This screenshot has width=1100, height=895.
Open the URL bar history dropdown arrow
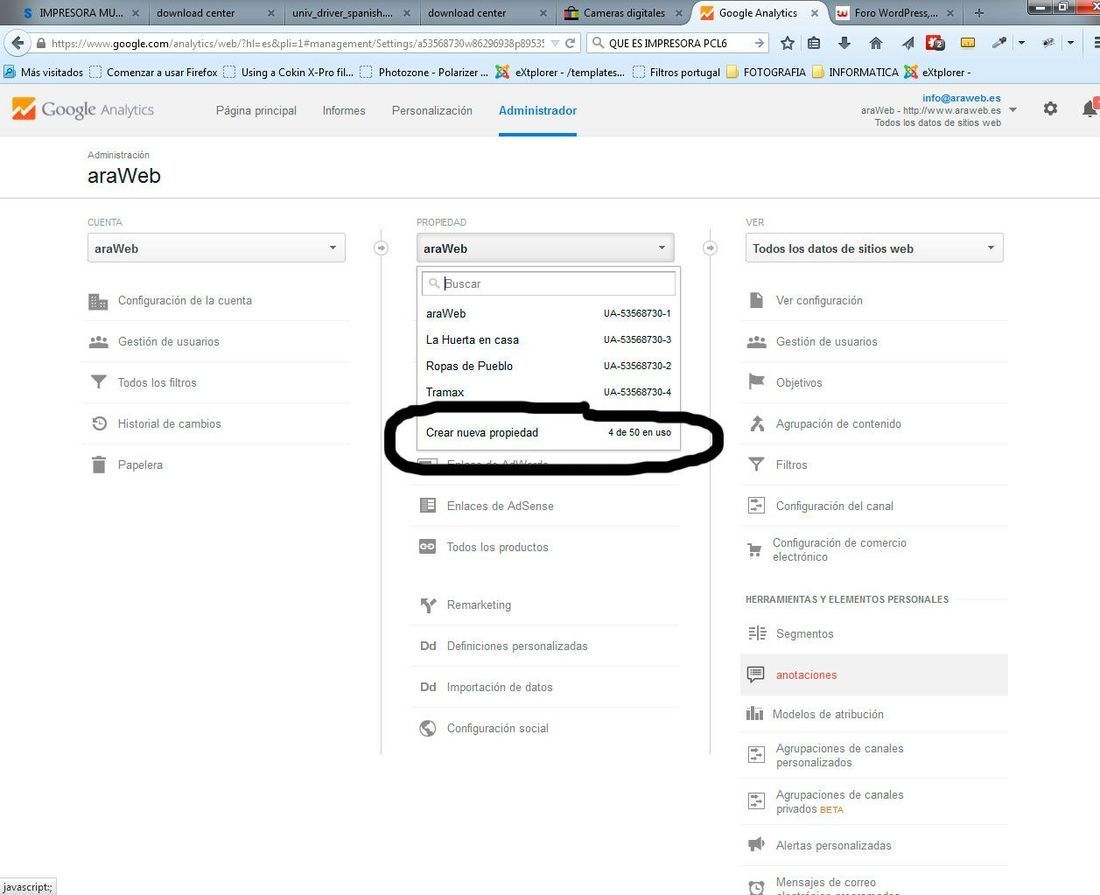556,43
